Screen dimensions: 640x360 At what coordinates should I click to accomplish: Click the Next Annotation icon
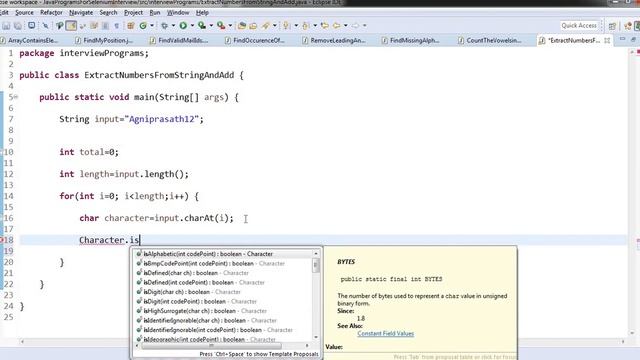pos(286,26)
